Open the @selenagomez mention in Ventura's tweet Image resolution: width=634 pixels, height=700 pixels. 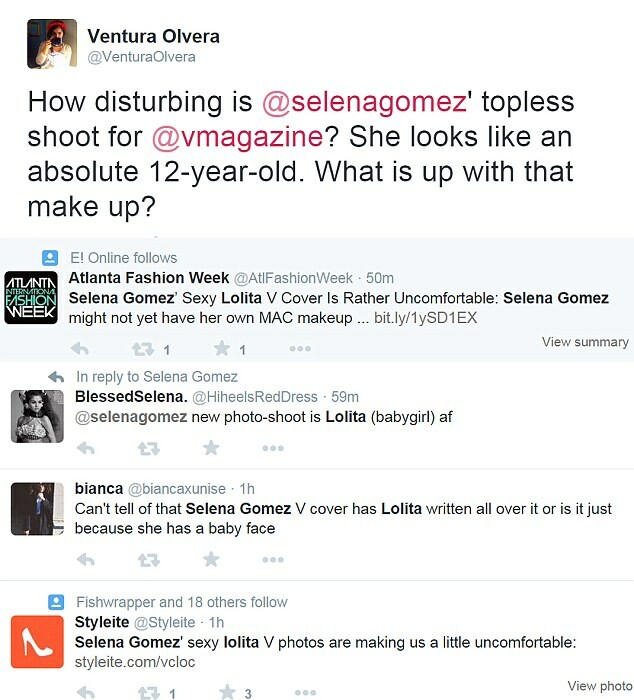pyautogui.click(x=364, y=101)
